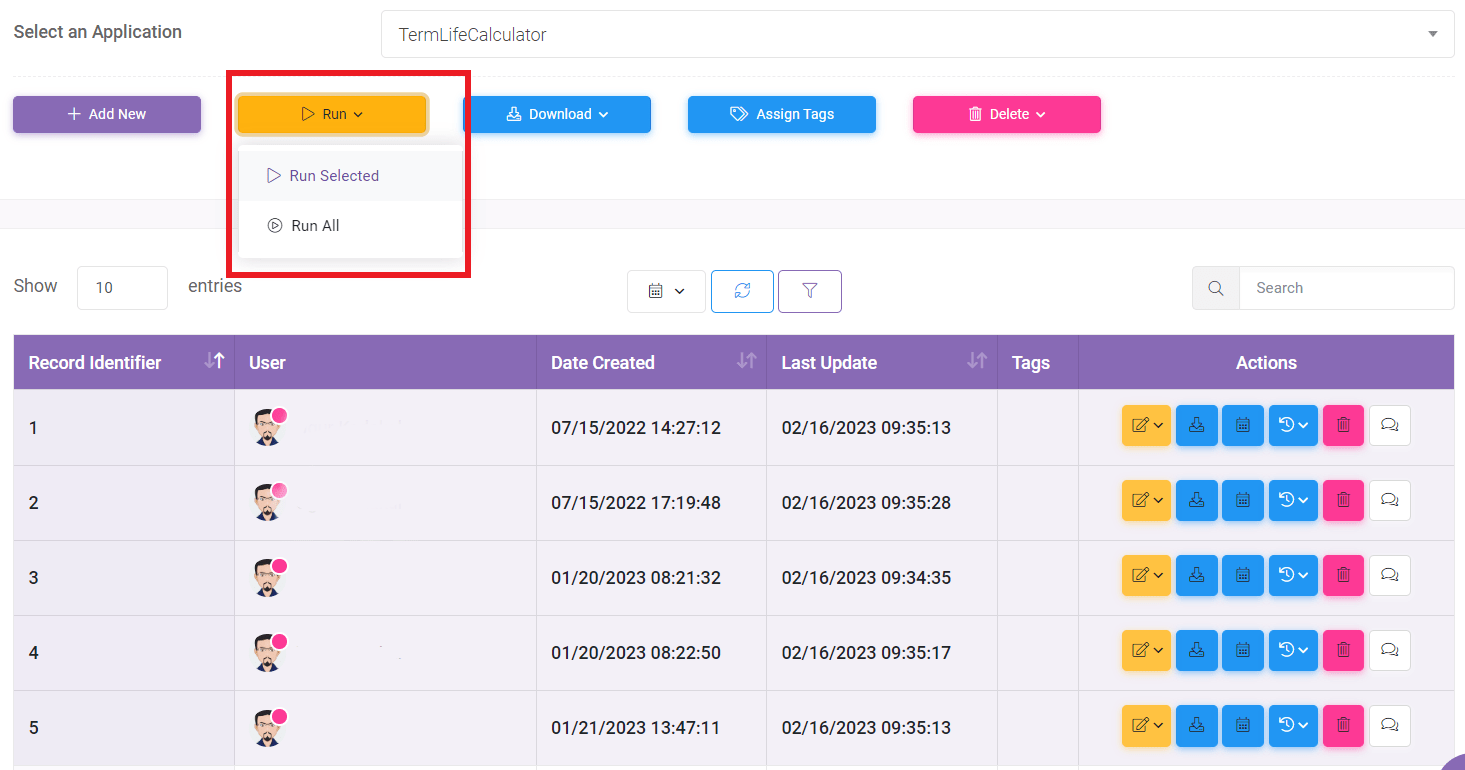Image resolution: width=1465 pixels, height=770 pixels.
Task: Open the calendar date range dropdown
Action: pos(666,291)
